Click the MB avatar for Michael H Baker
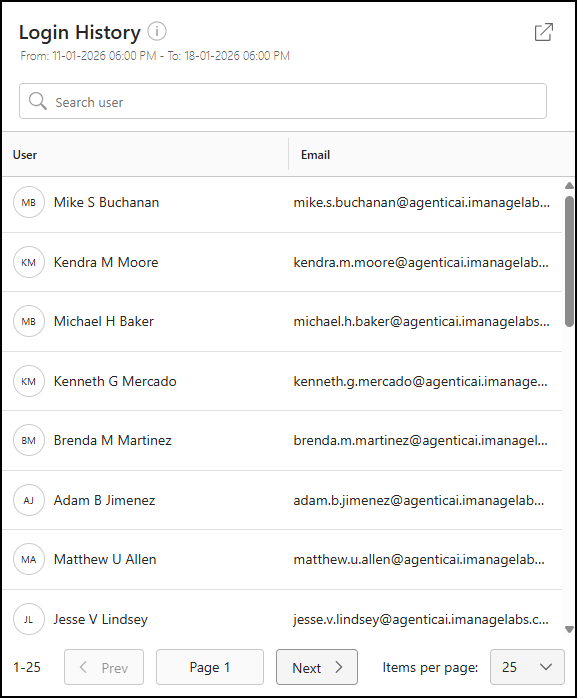 (x=29, y=321)
